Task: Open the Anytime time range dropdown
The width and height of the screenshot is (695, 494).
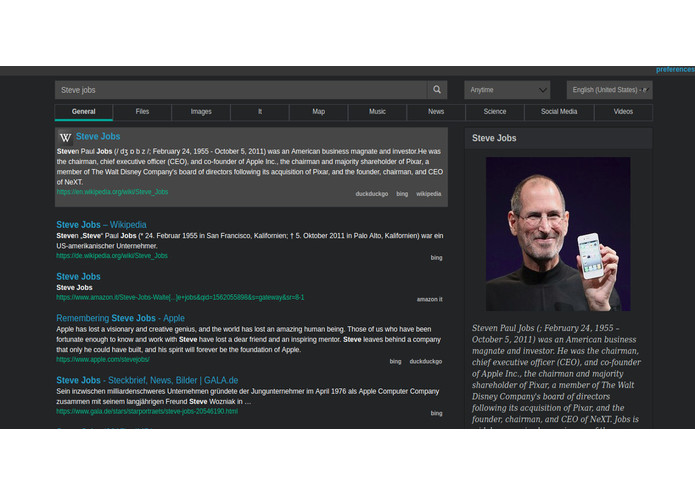Action: click(x=507, y=90)
